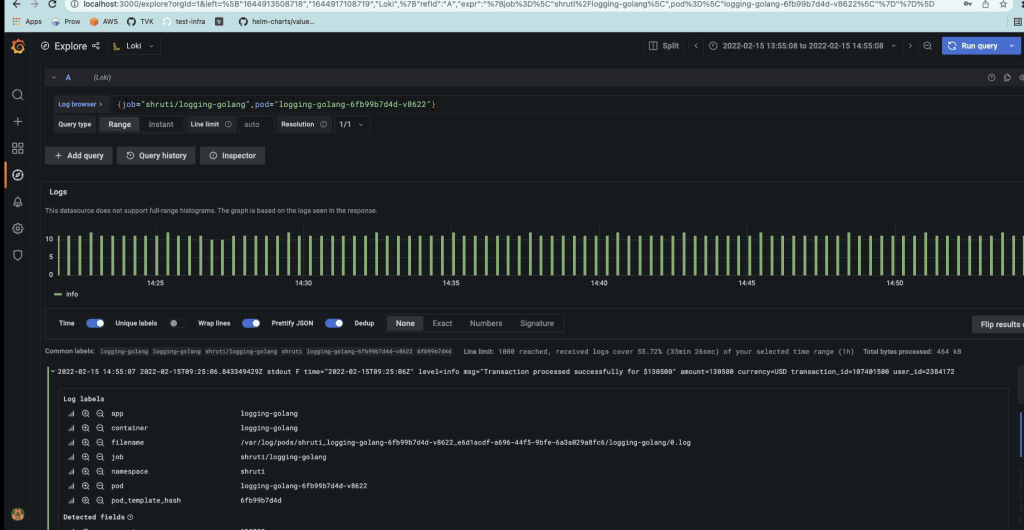Open the Server Admin shield icon

point(18,255)
